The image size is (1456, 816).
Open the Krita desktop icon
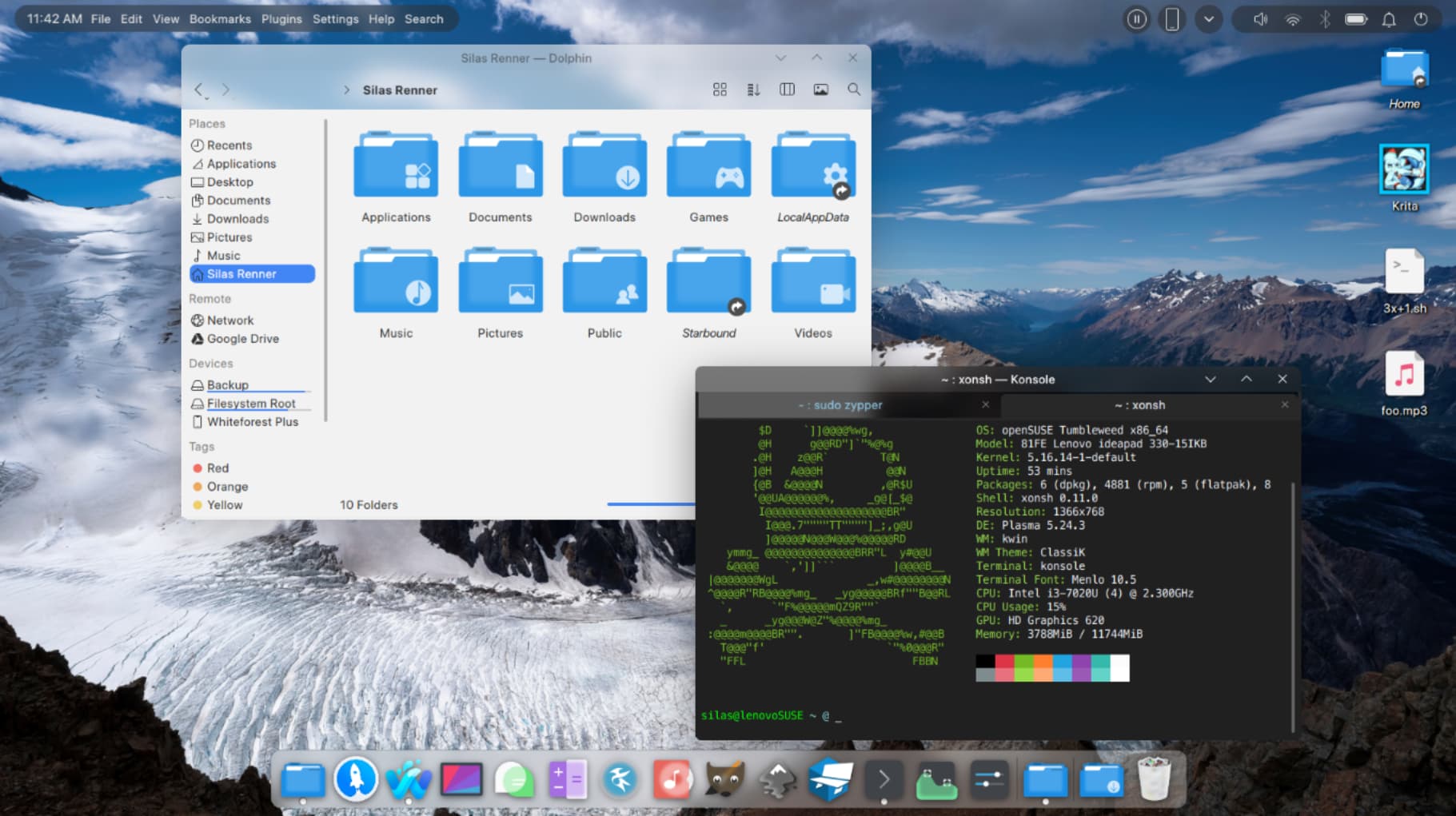pyautogui.click(x=1404, y=177)
